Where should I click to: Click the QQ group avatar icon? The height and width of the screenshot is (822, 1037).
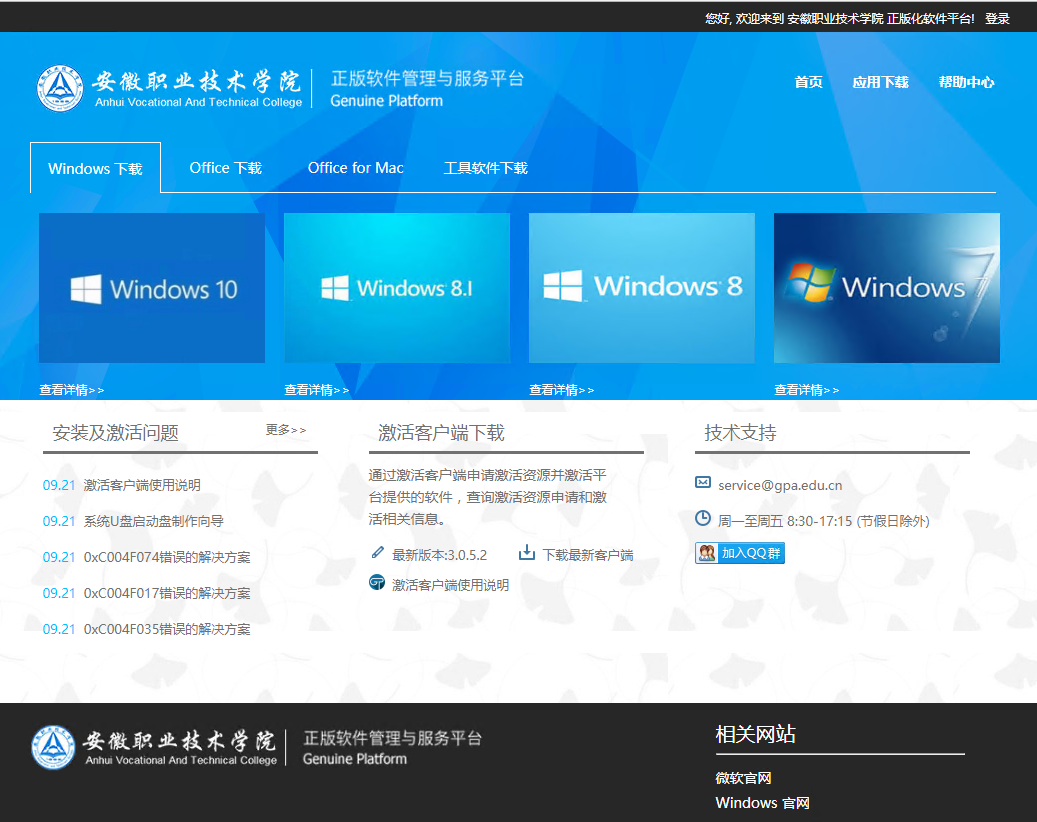click(707, 553)
